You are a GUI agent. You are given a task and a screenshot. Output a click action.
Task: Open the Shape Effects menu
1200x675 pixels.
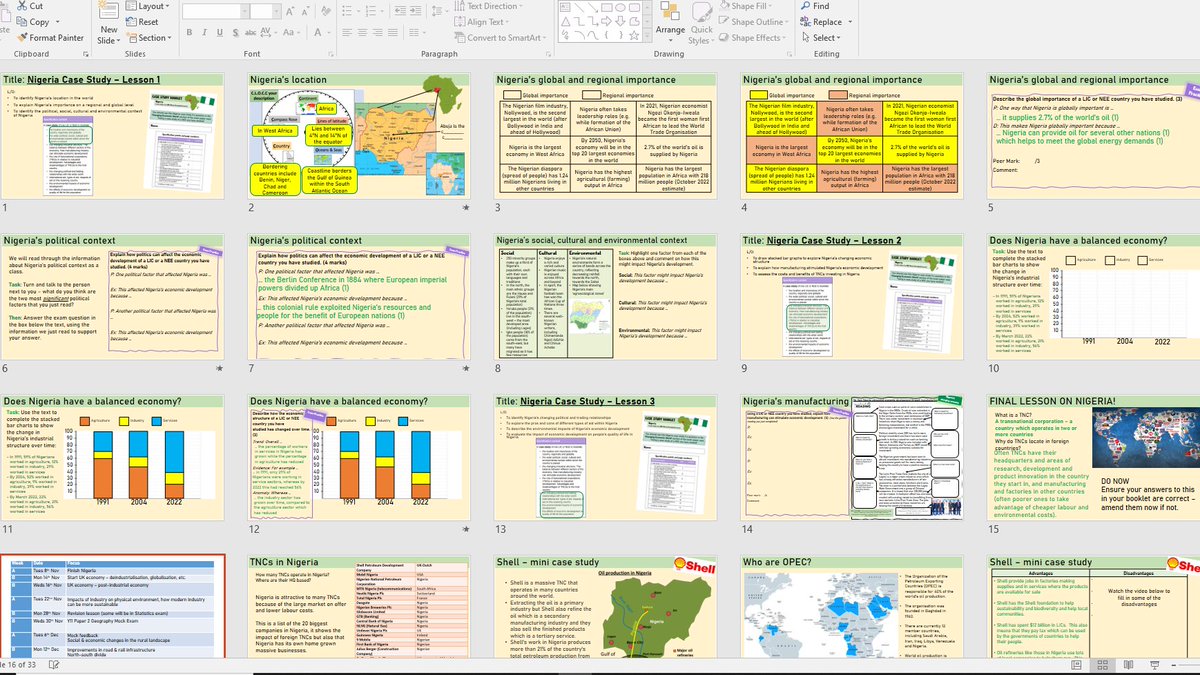point(754,38)
